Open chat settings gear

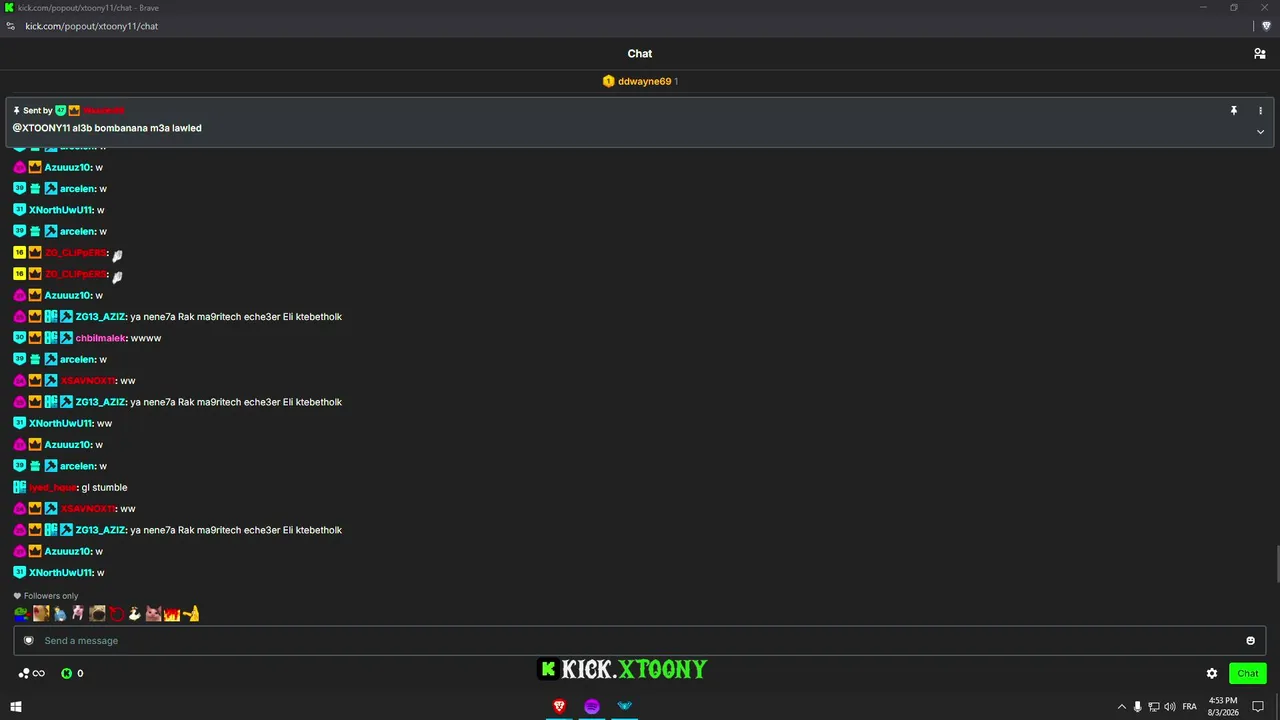1212,674
